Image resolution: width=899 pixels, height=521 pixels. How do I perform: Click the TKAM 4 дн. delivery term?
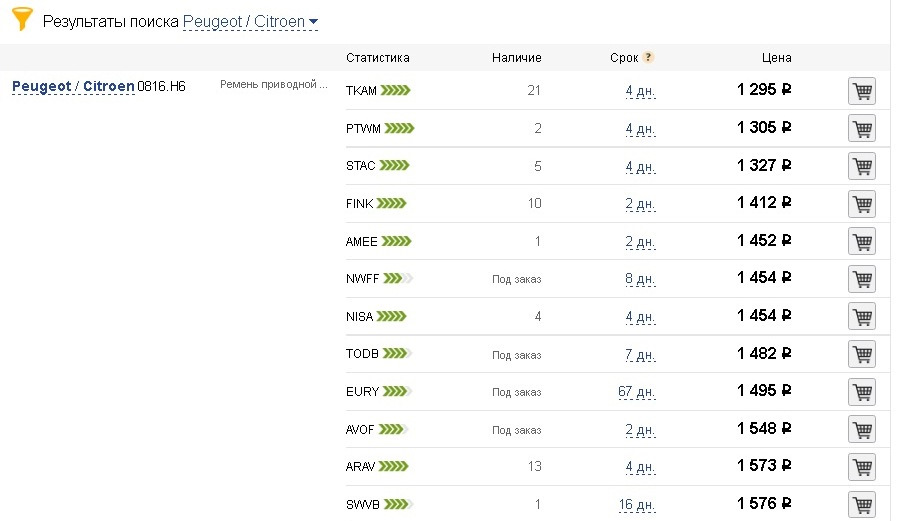pyautogui.click(x=640, y=91)
